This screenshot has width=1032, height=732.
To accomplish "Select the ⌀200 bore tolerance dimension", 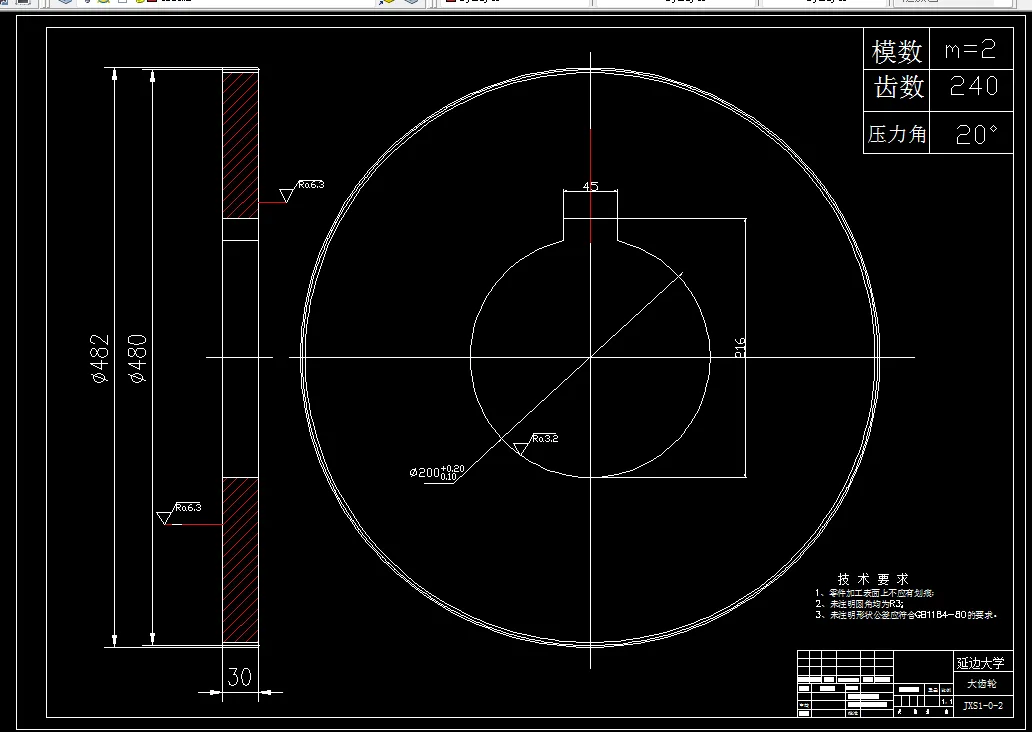I will coord(436,472).
